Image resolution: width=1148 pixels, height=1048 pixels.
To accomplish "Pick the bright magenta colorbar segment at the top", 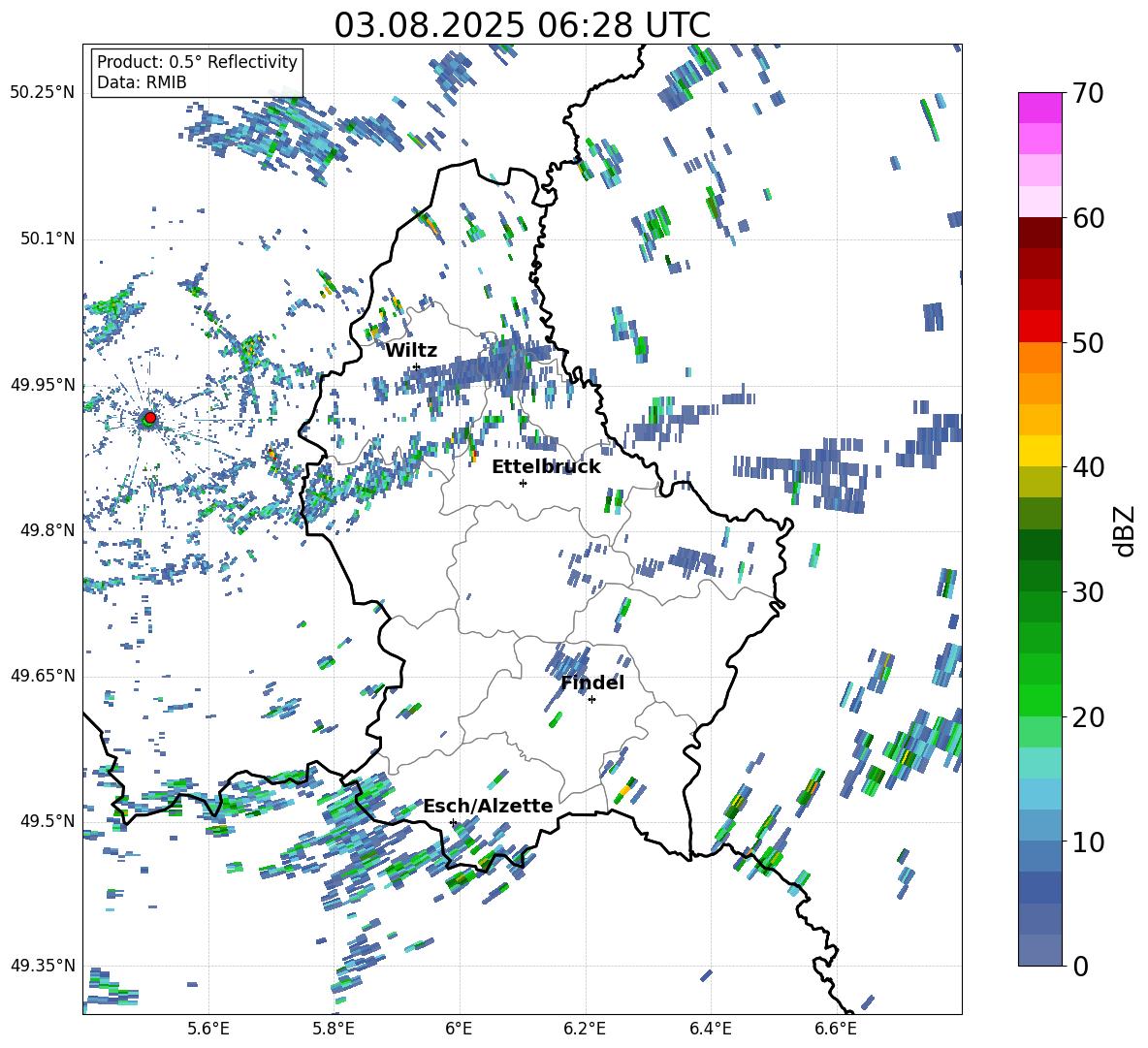I will click(x=1039, y=108).
